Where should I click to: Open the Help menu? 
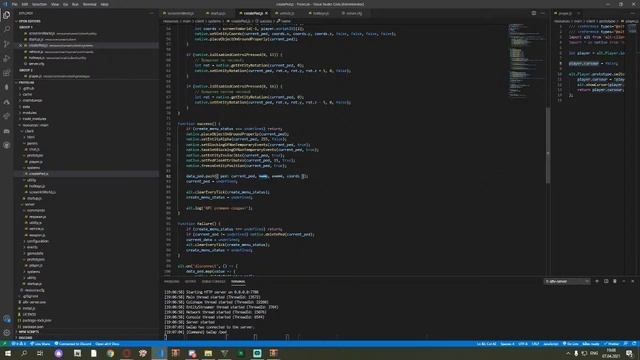click(104, 4)
